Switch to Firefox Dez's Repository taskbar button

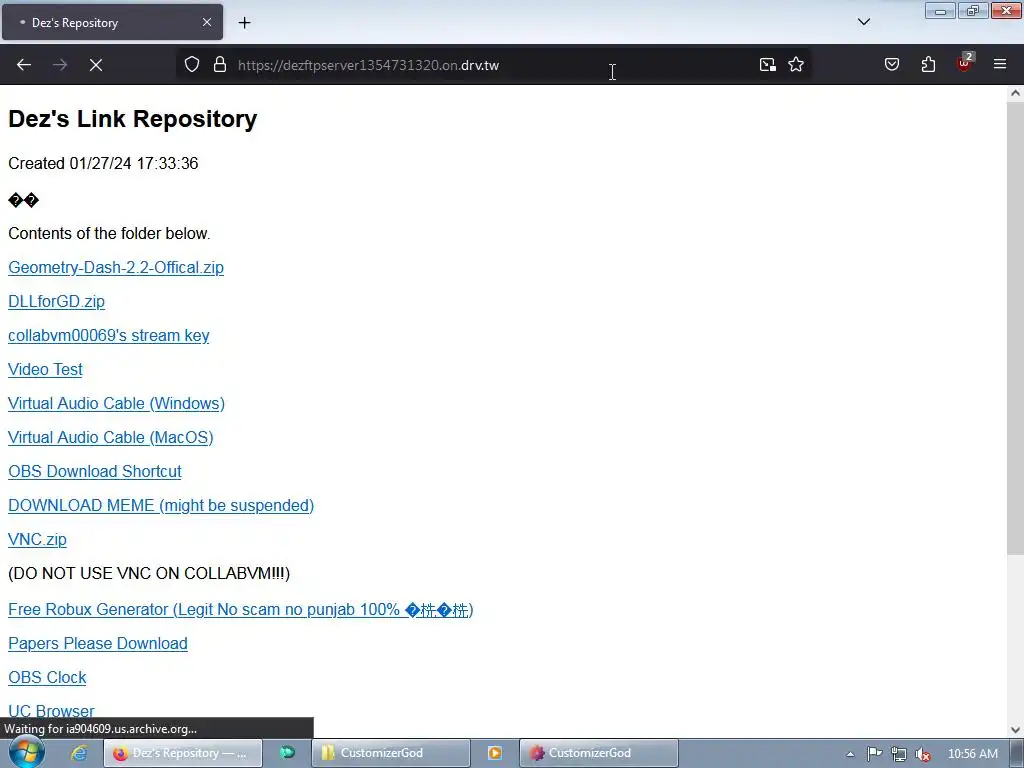tap(183, 753)
